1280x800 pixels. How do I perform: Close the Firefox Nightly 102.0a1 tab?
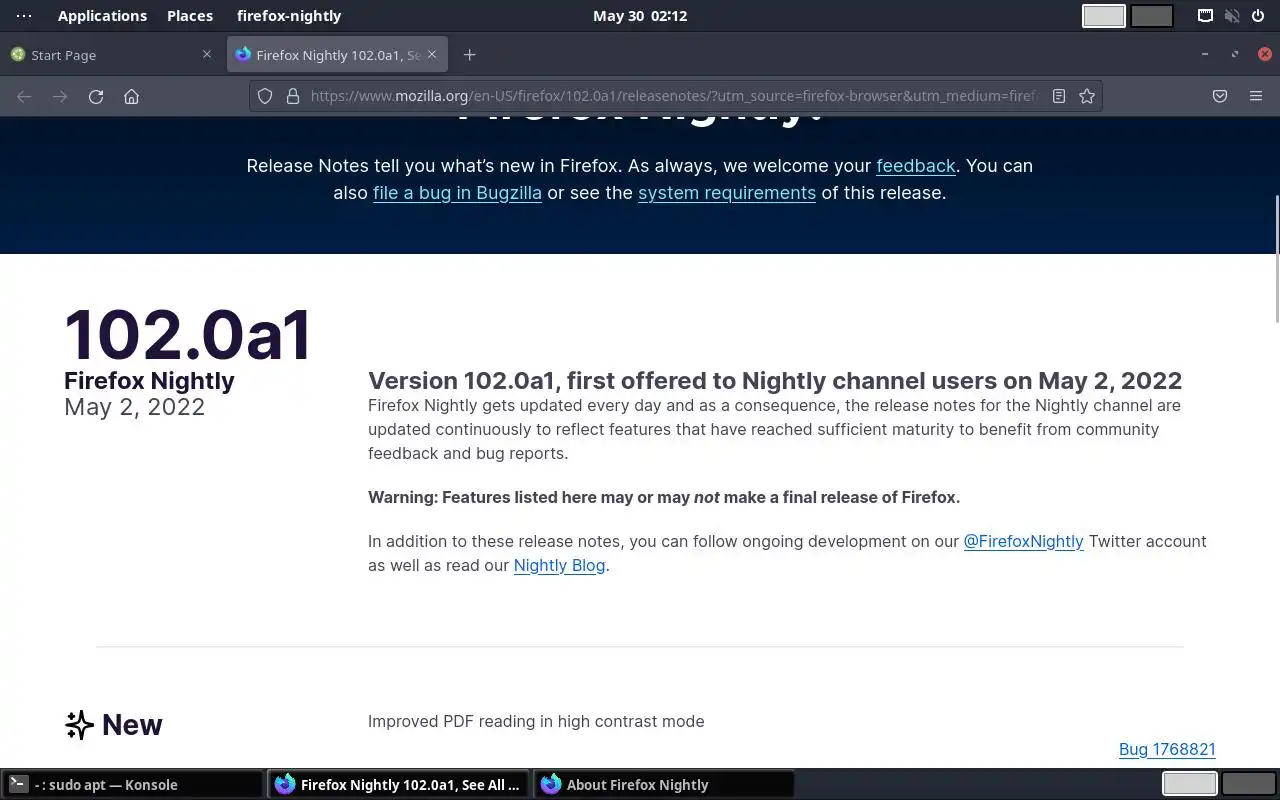pos(432,54)
